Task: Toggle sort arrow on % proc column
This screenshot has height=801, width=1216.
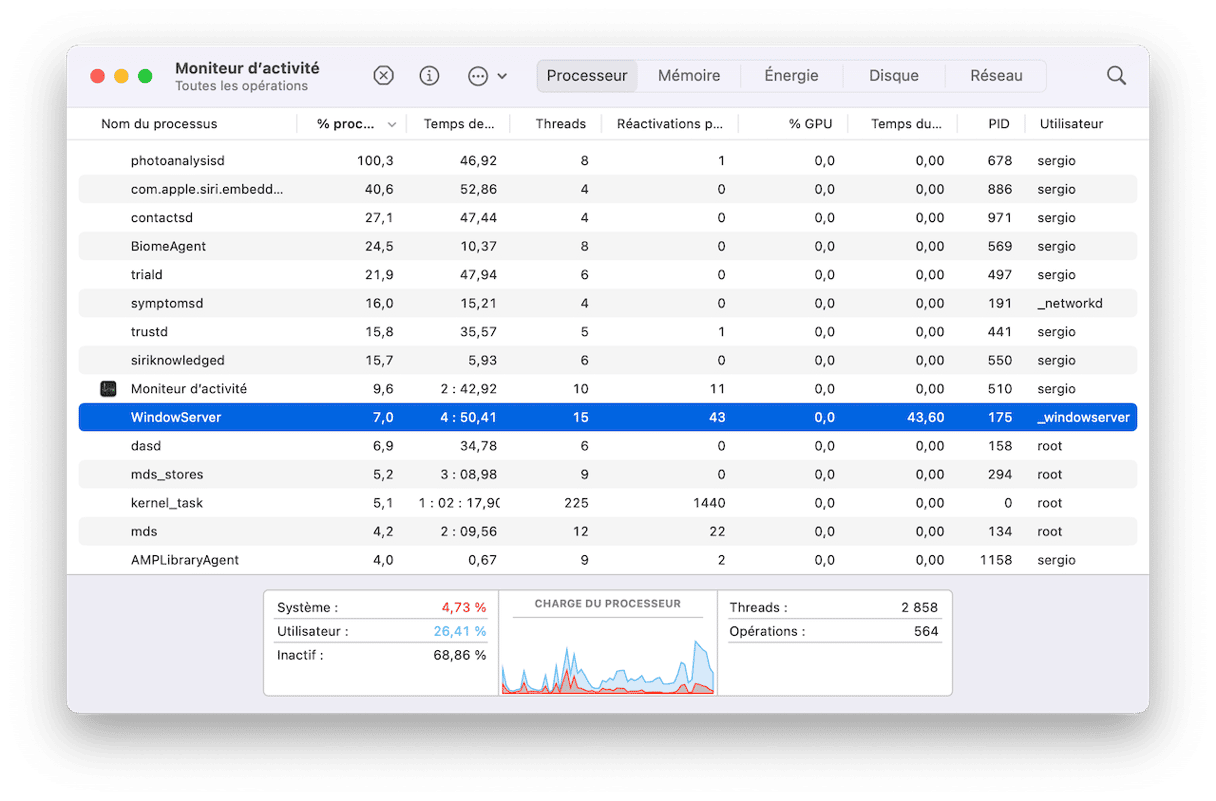Action: click(391, 125)
